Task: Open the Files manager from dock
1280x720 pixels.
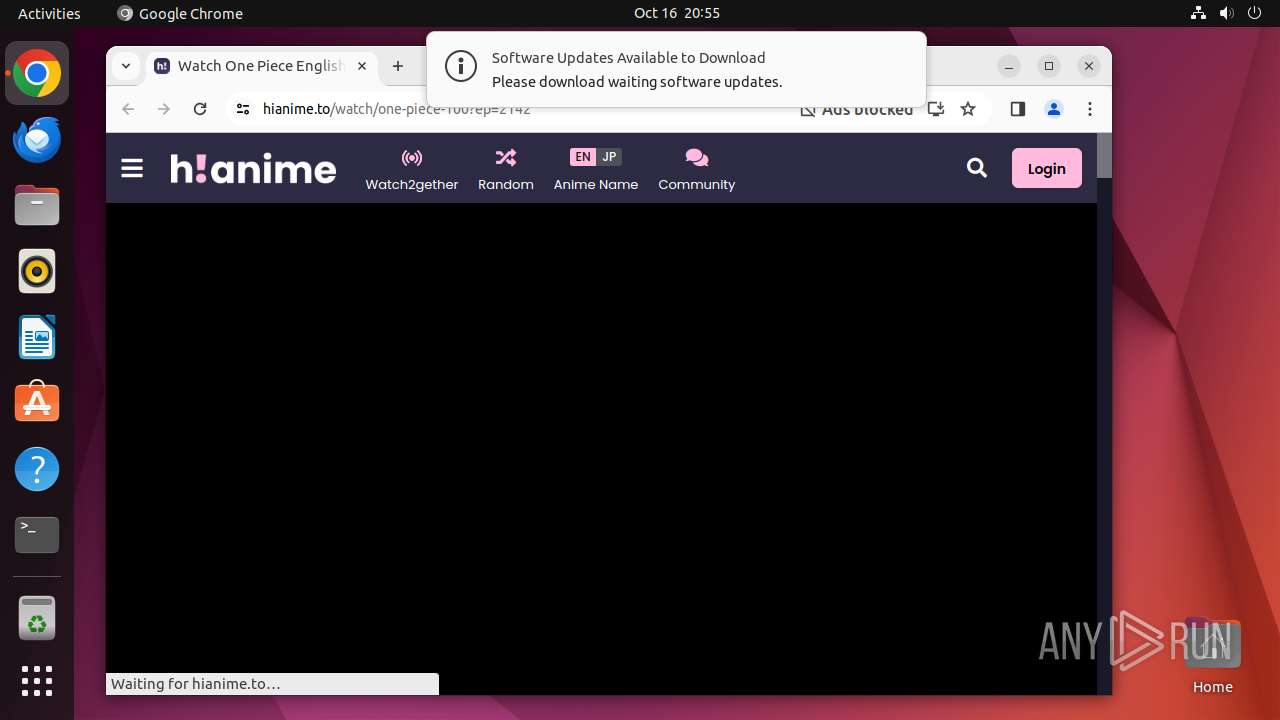Action: pos(37,206)
